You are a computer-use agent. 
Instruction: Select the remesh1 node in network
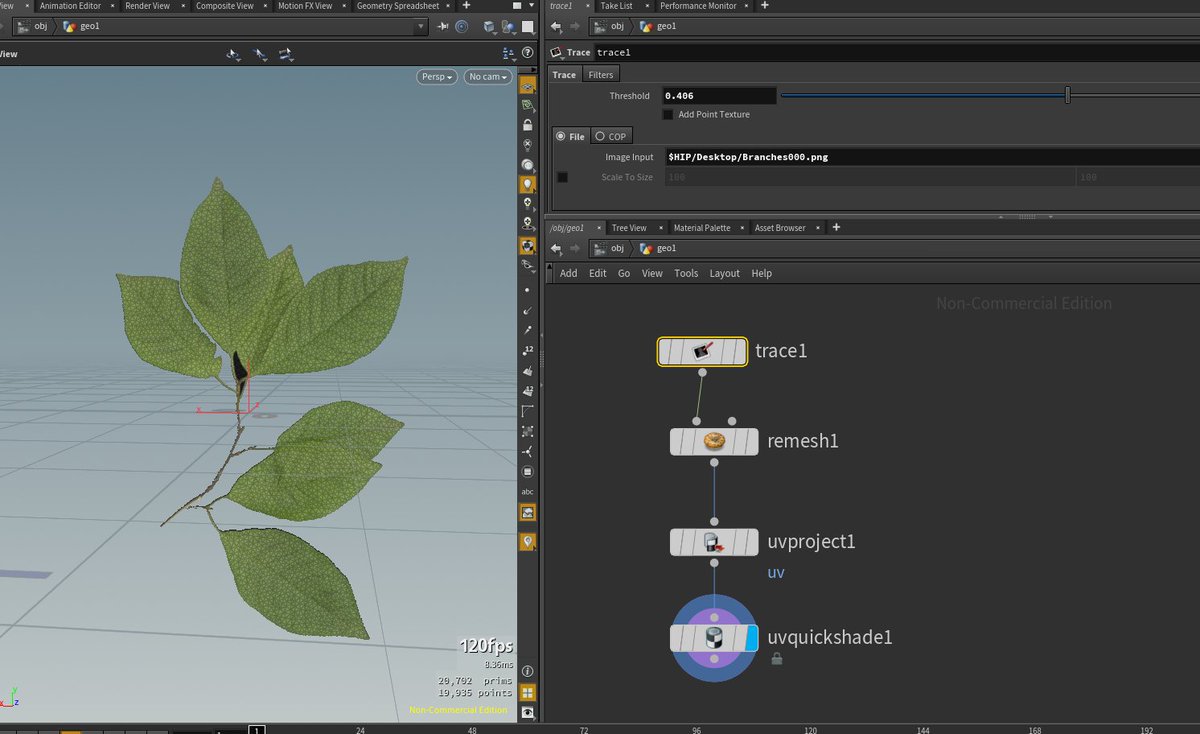click(714, 441)
